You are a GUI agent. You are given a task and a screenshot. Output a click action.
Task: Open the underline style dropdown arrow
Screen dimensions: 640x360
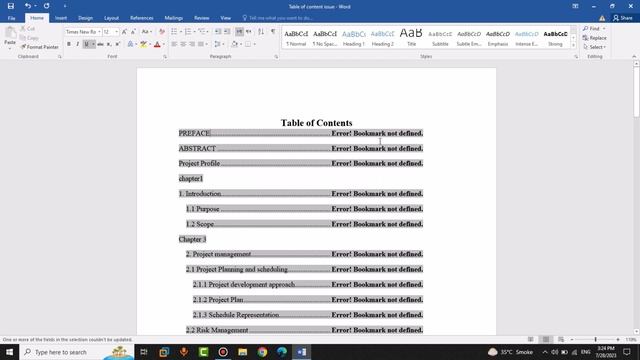93,44
